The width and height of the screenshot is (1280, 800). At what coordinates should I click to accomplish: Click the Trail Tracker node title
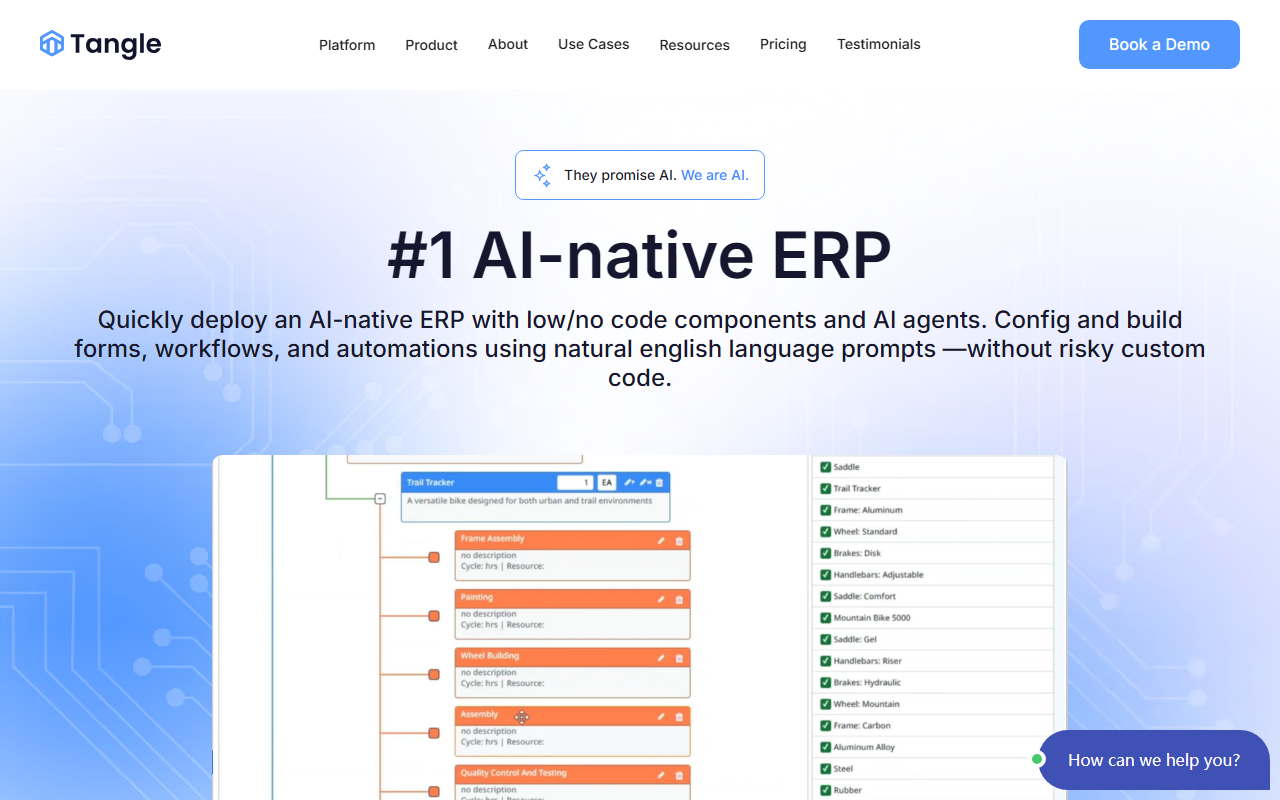431,482
